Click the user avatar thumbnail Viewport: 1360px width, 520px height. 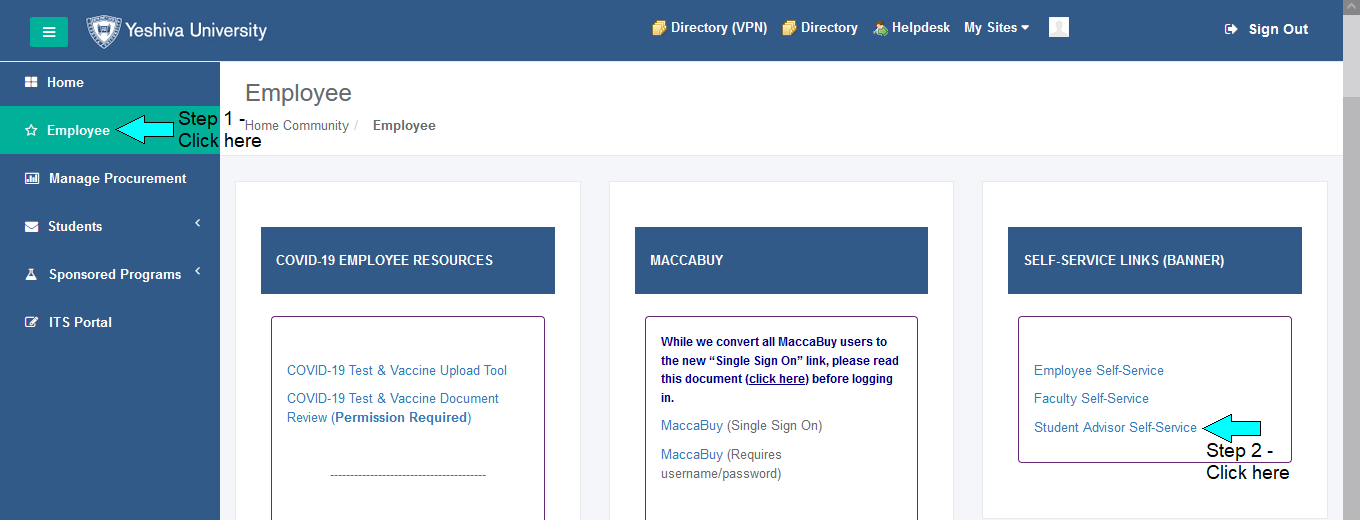click(1059, 27)
